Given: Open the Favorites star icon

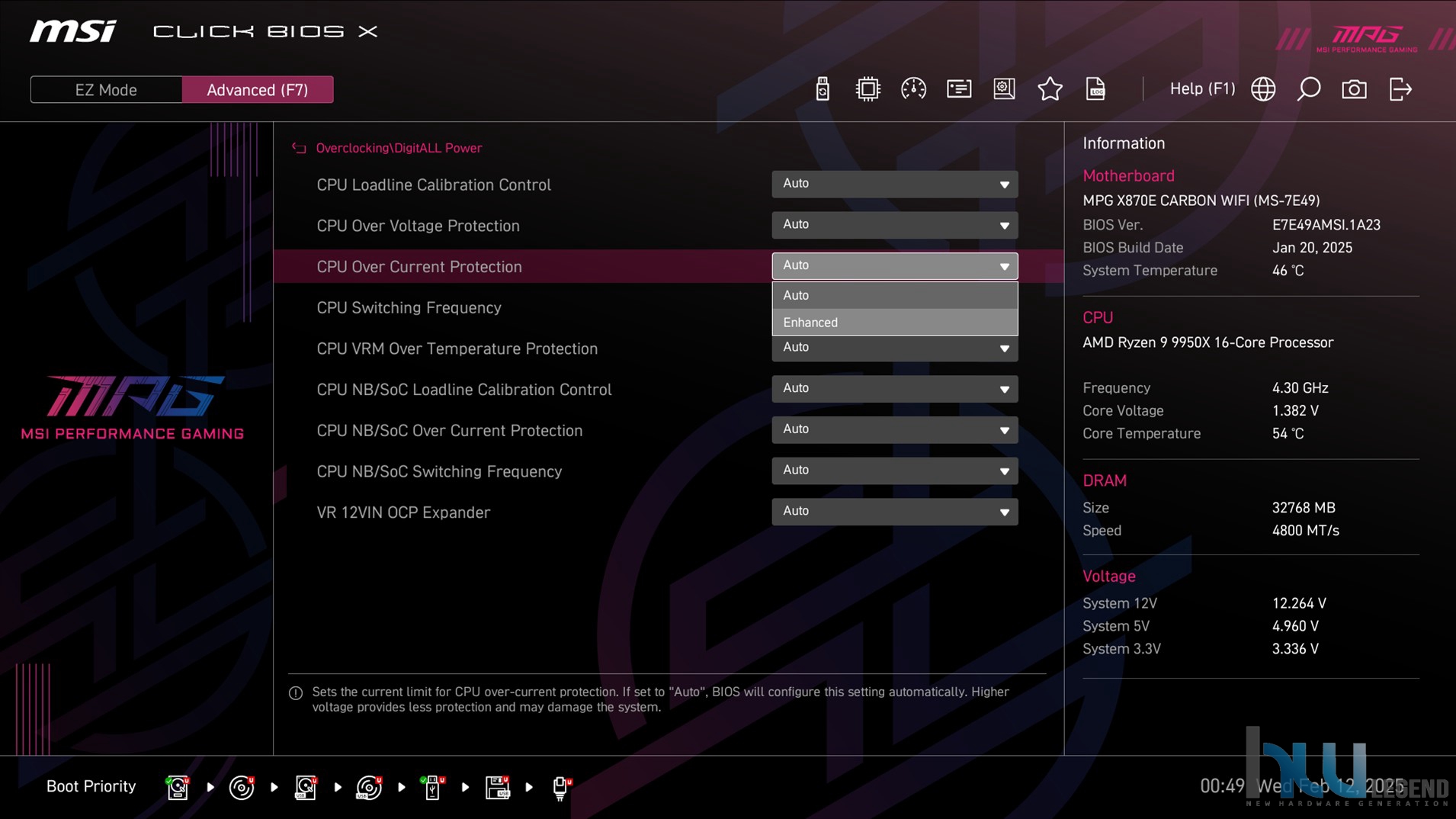Looking at the screenshot, I should coord(1050,89).
